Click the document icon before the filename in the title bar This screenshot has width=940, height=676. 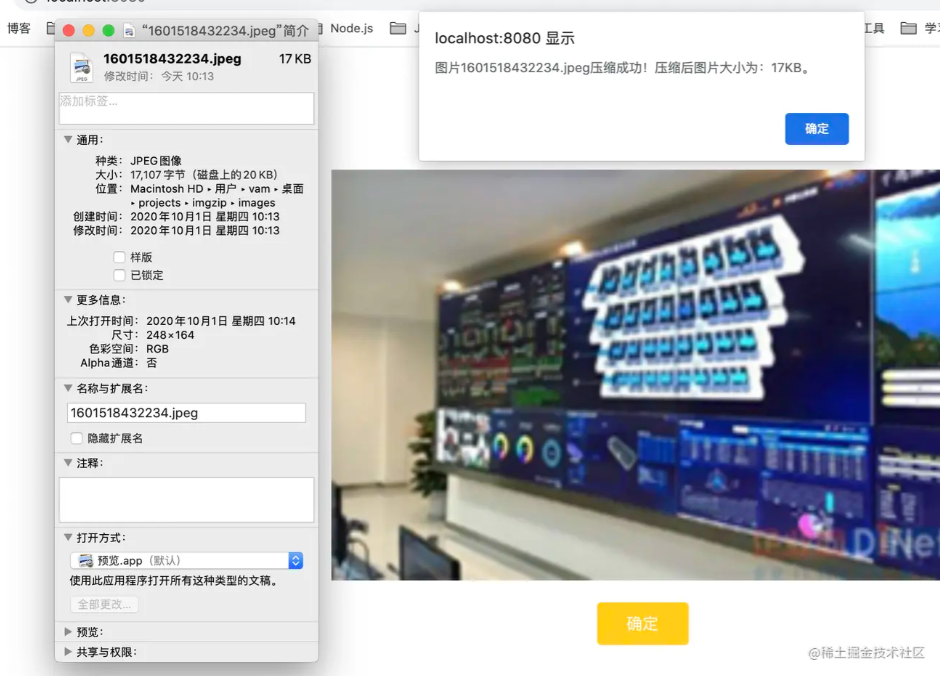130,31
